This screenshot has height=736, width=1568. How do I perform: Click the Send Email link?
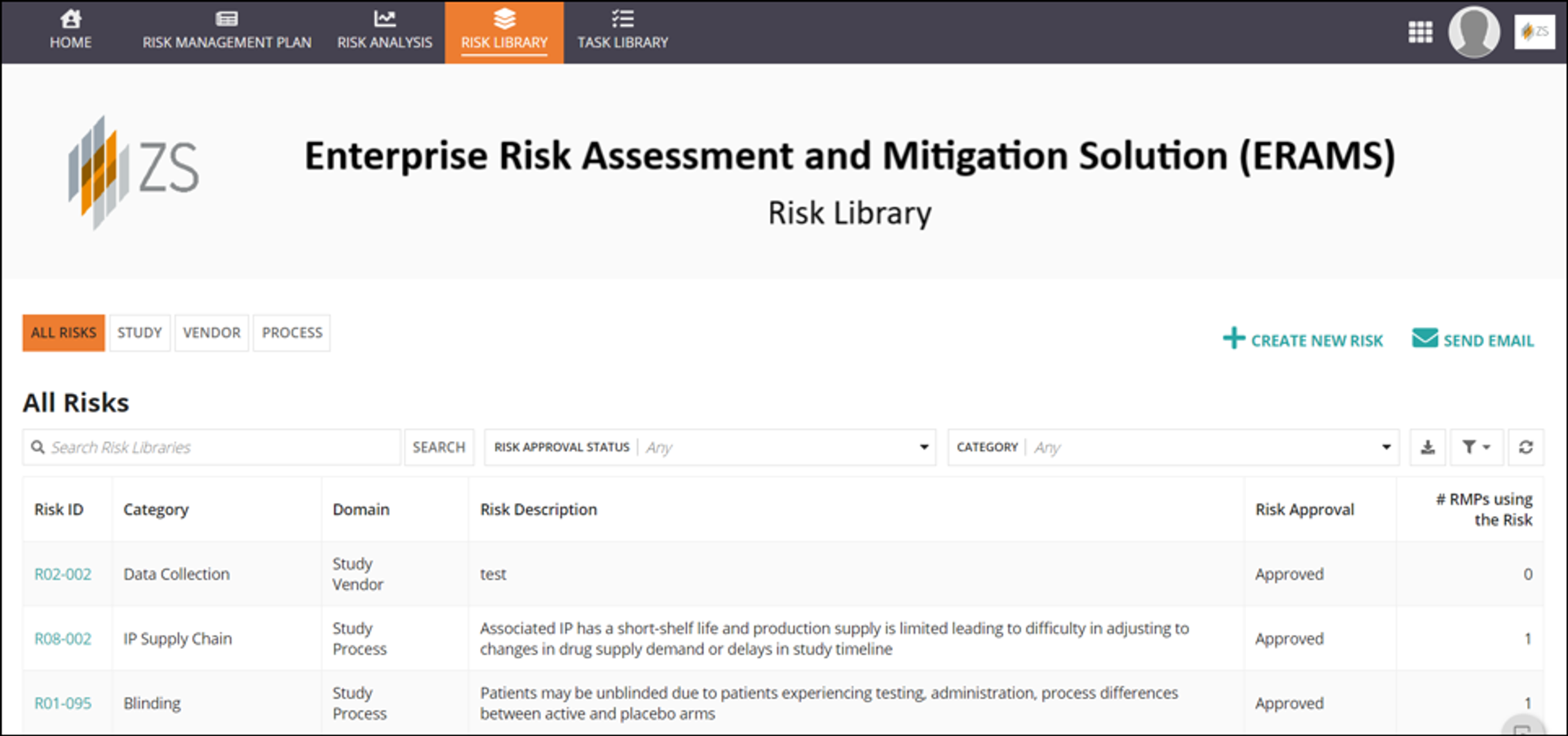click(1473, 340)
